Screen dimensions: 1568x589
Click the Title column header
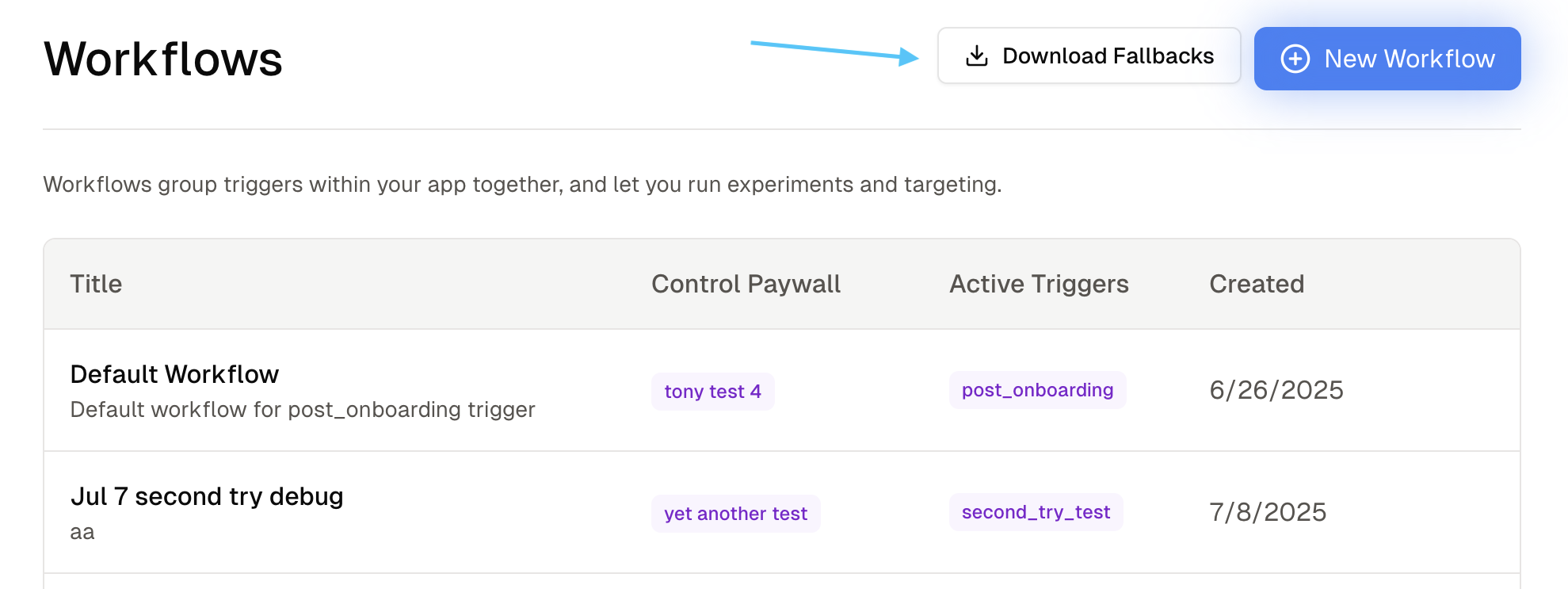96,284
